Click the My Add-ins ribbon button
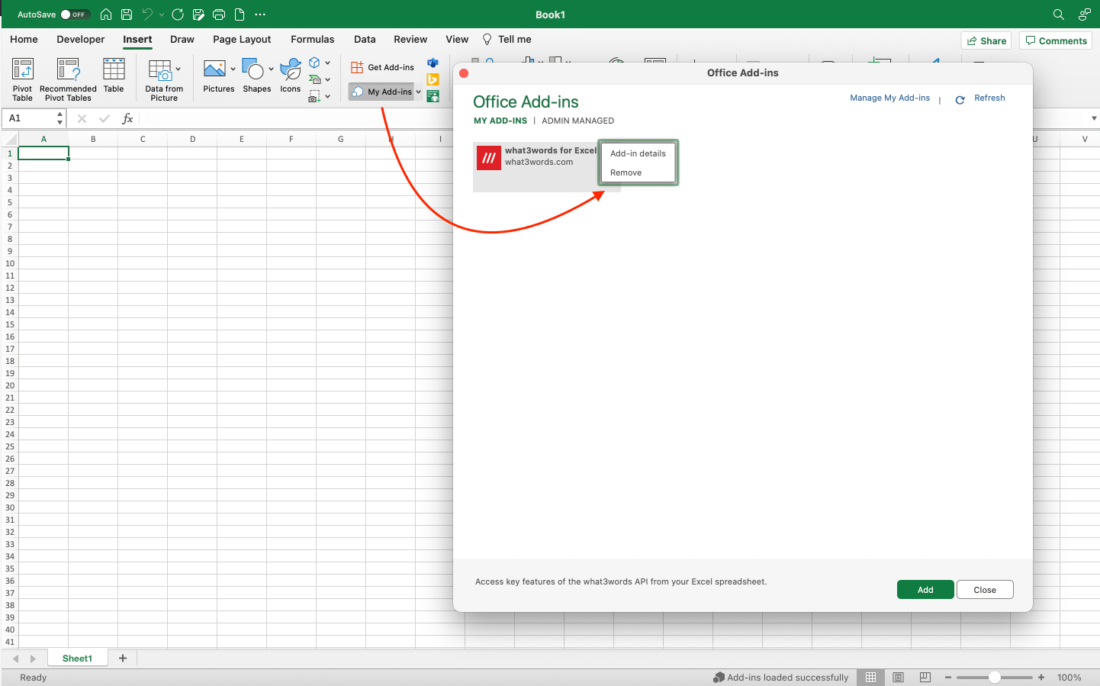This screenshot has height=686, width=1100. pos(382,92)
